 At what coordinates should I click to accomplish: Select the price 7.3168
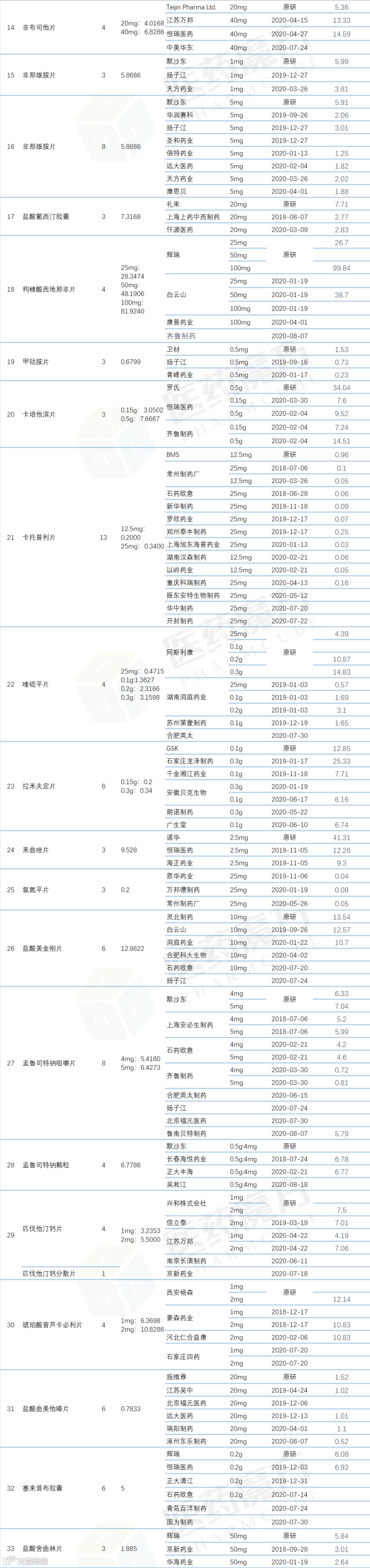131,217
